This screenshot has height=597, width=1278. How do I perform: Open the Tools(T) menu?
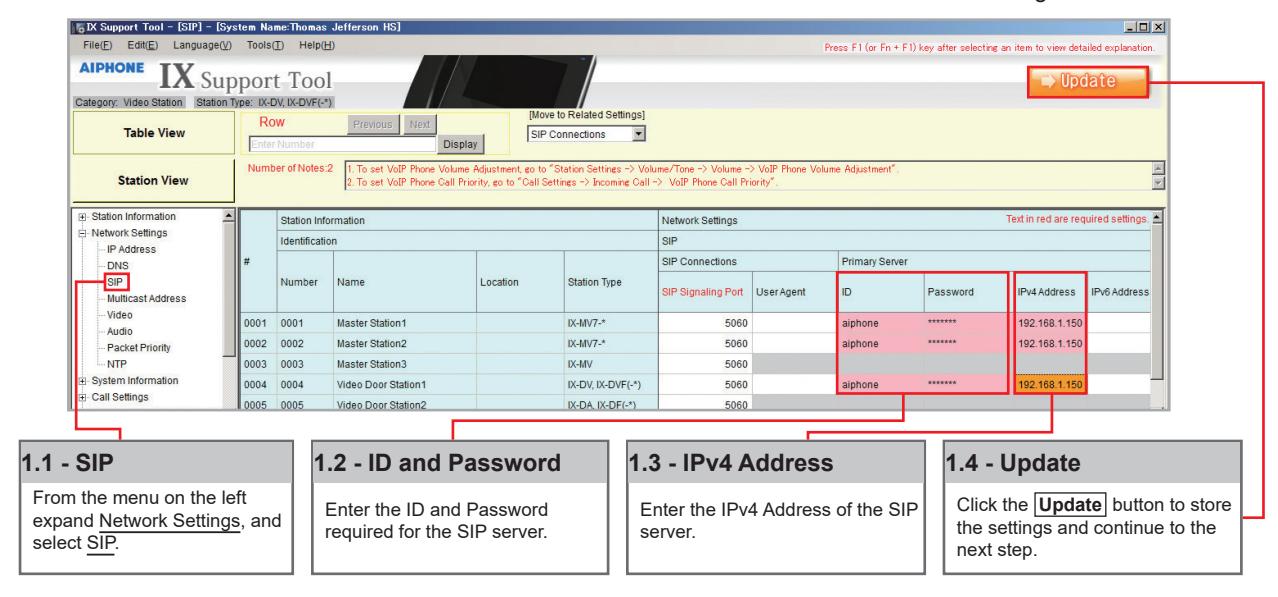pos(265,47)
